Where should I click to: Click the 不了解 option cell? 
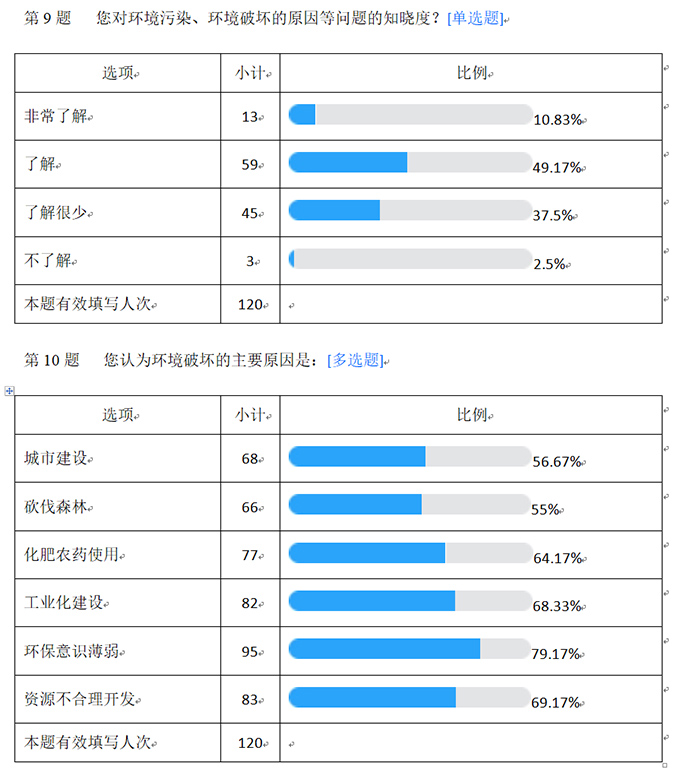(118, 260)
